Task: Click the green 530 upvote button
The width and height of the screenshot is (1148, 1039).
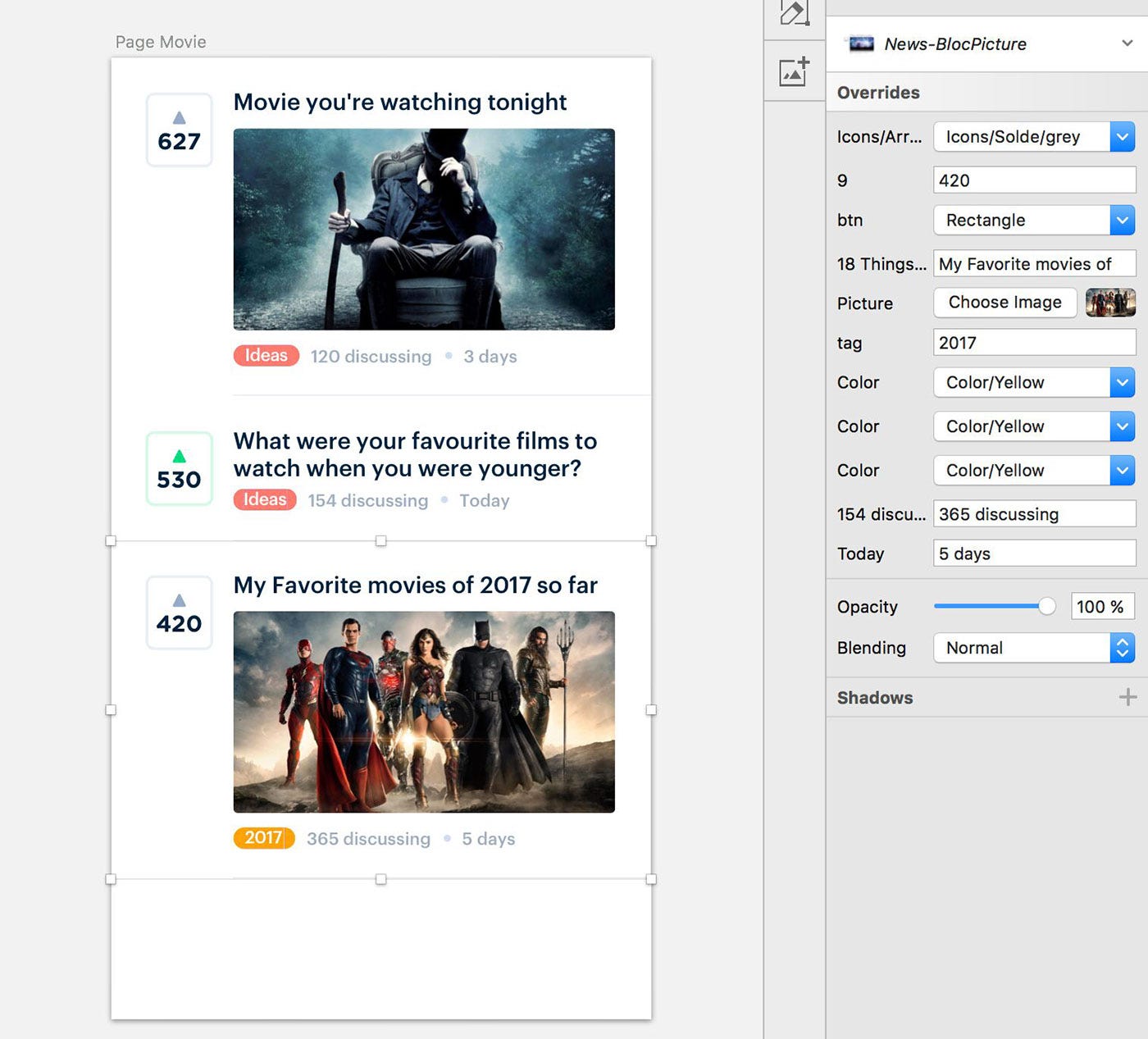Action: (179, 468)
